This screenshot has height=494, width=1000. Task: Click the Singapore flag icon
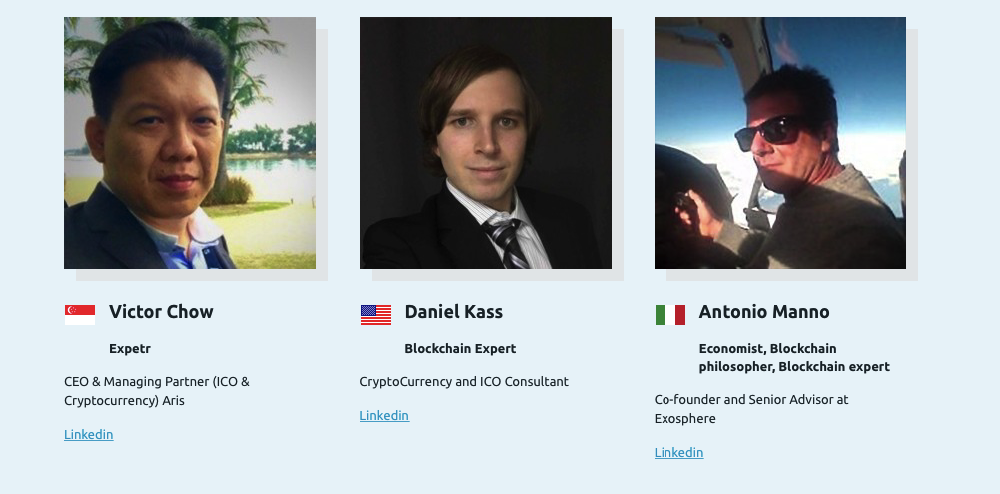(80, 315)
